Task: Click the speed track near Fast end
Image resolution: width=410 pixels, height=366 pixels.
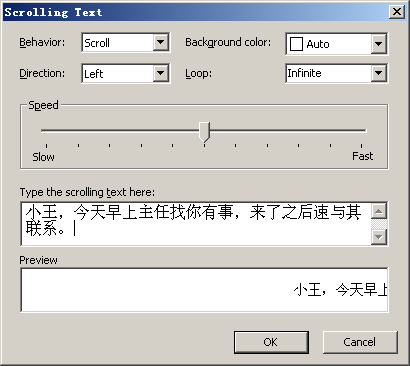Action: pyautogui.click(x=353, y=131)
